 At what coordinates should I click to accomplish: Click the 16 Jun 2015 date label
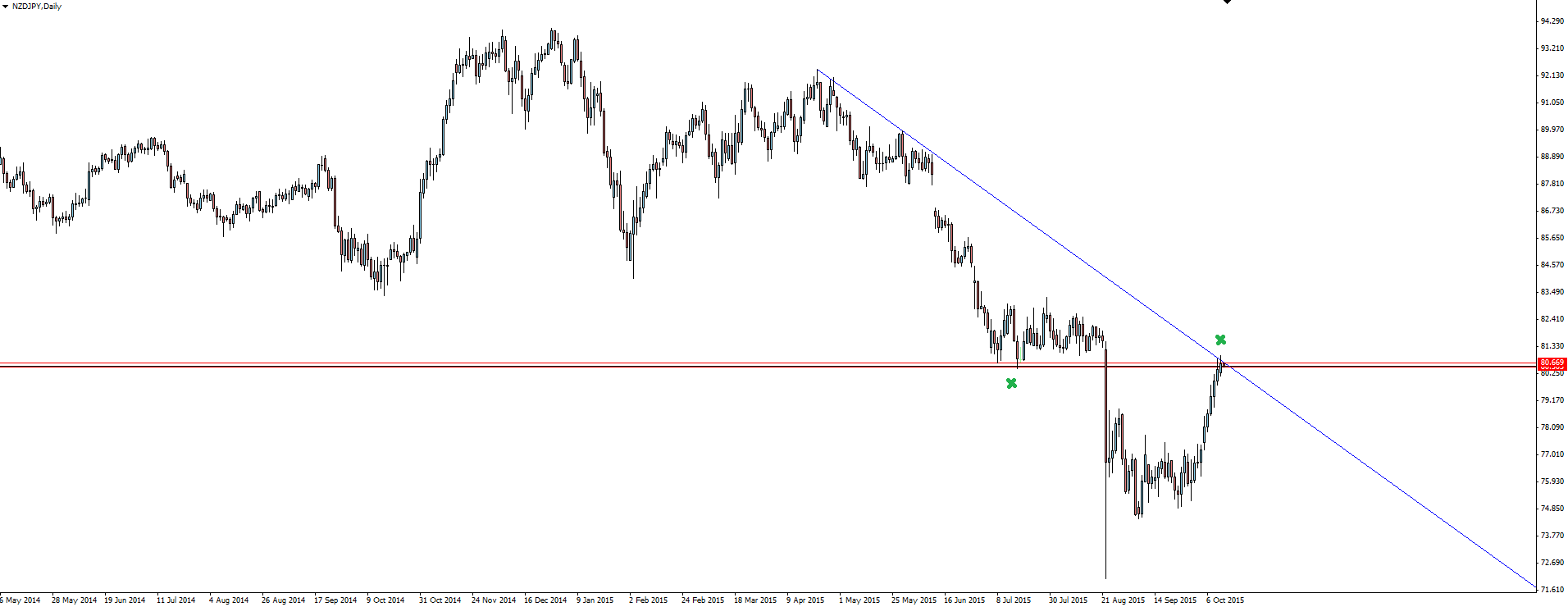pyautogui.click(x=965, y=600)
